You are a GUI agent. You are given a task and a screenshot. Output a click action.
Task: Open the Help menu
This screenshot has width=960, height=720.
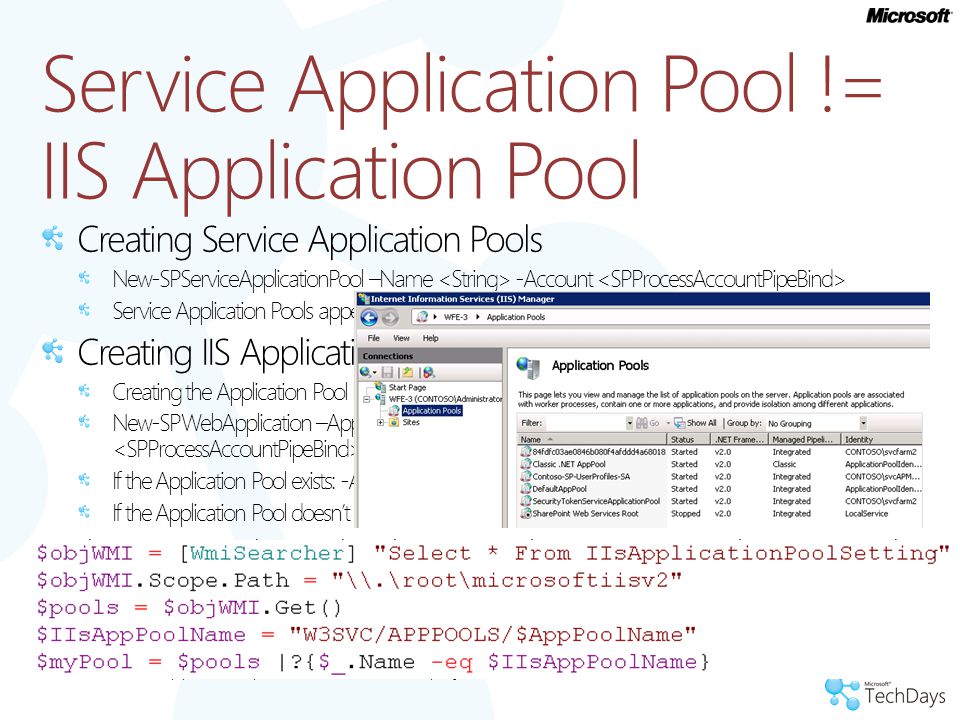click(430, 338)
